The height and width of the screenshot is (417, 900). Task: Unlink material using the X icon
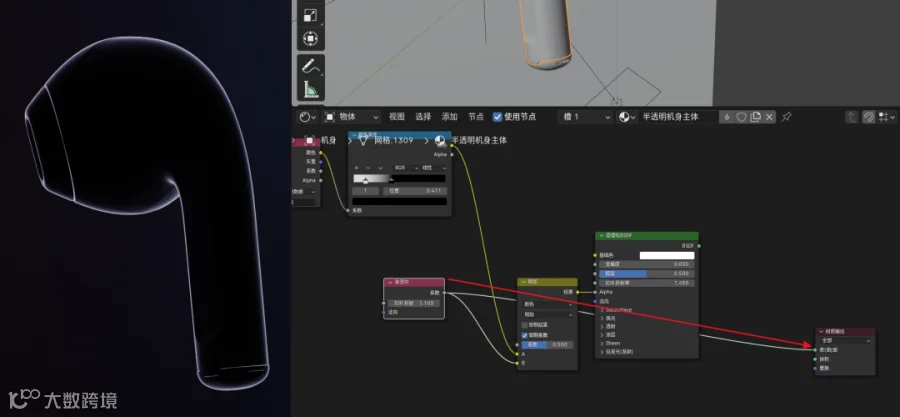(769, 117)
